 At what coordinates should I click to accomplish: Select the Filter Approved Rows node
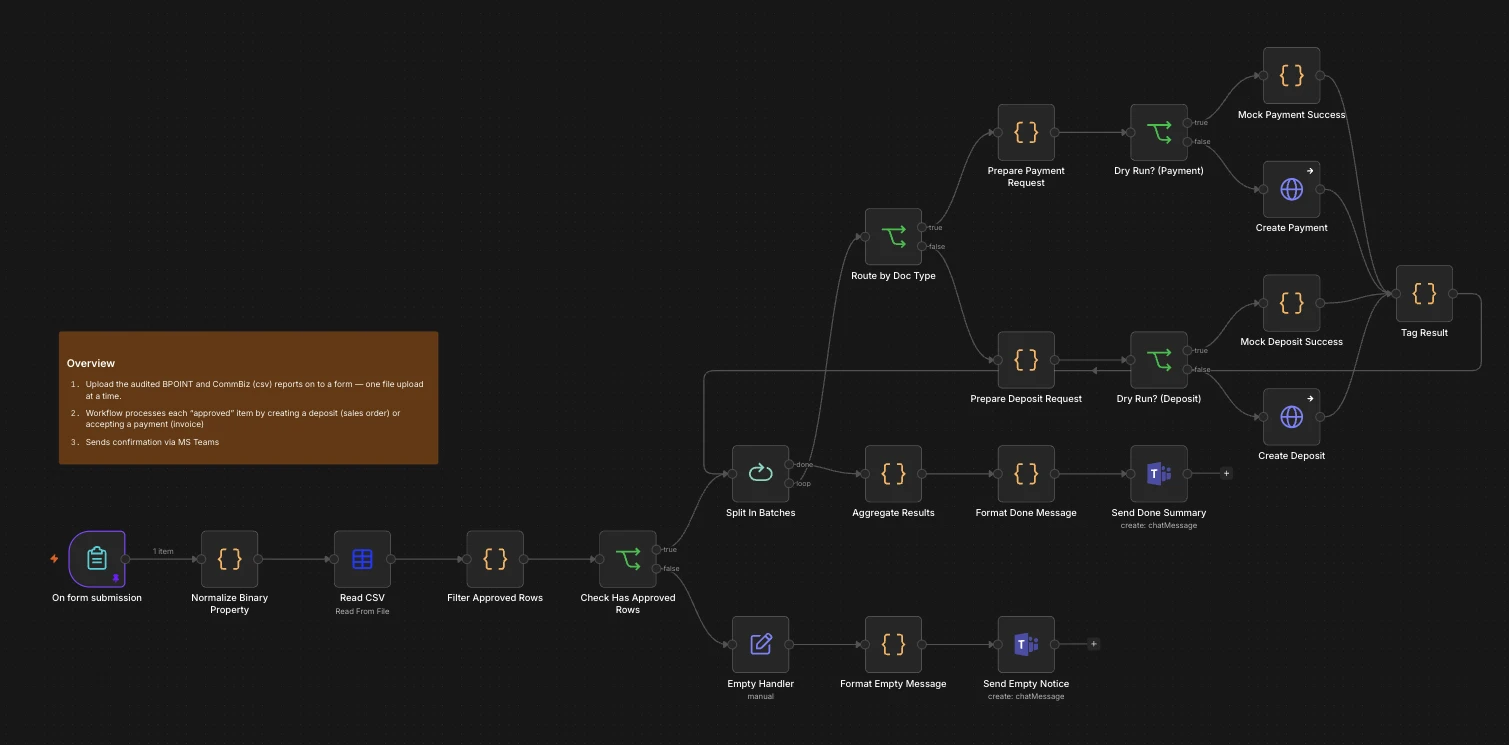[x=495, y=559]
